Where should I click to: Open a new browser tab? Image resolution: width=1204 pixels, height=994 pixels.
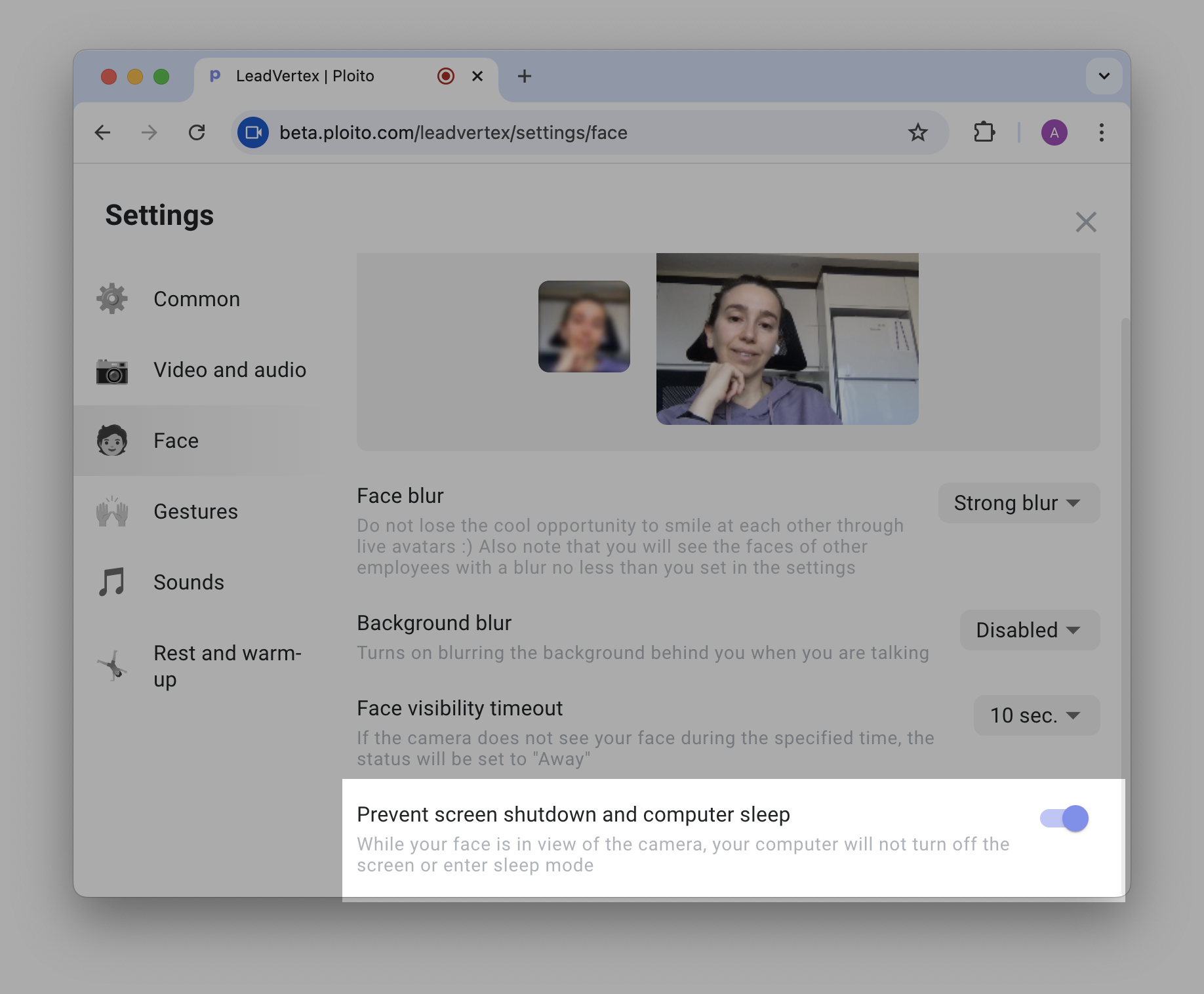(525, 76)
